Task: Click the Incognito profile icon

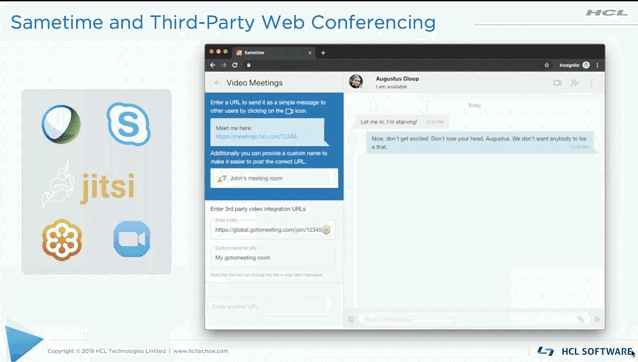Action: coord(586,65)
